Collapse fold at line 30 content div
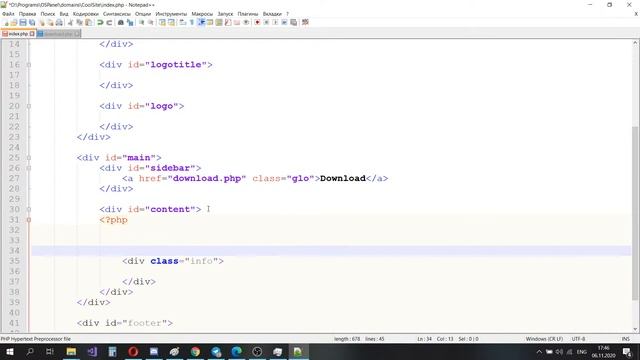 click(29, 209)
